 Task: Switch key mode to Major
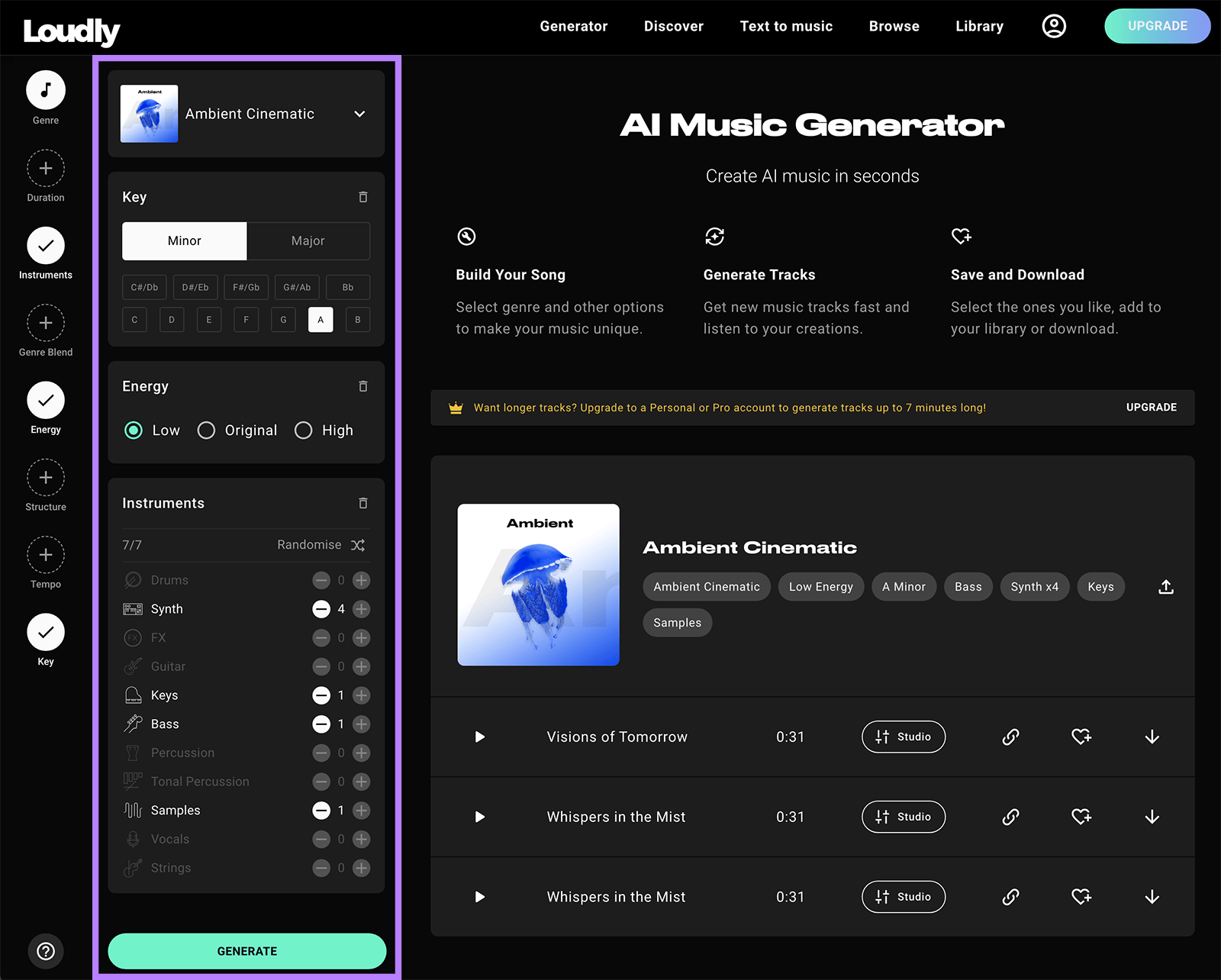coord(308,241)
